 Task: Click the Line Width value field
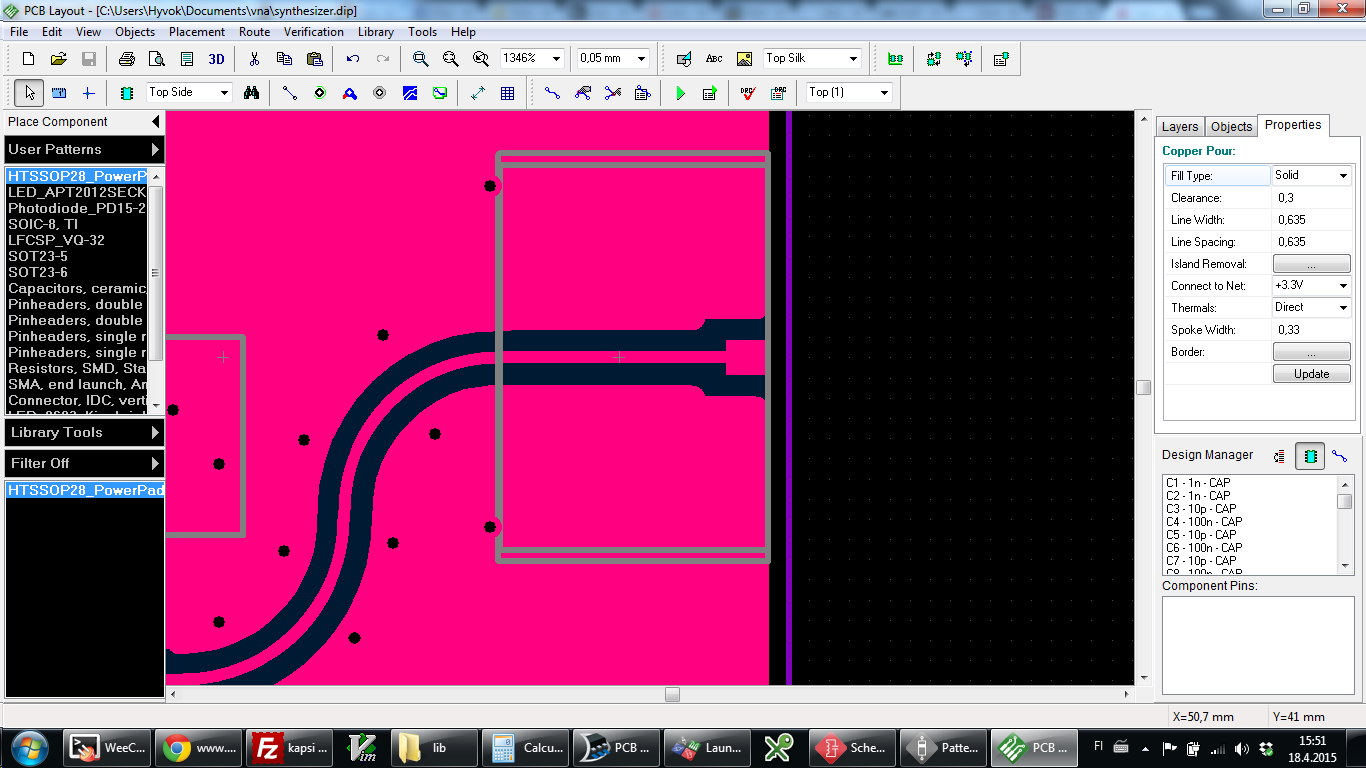(x=1311, y=220)
